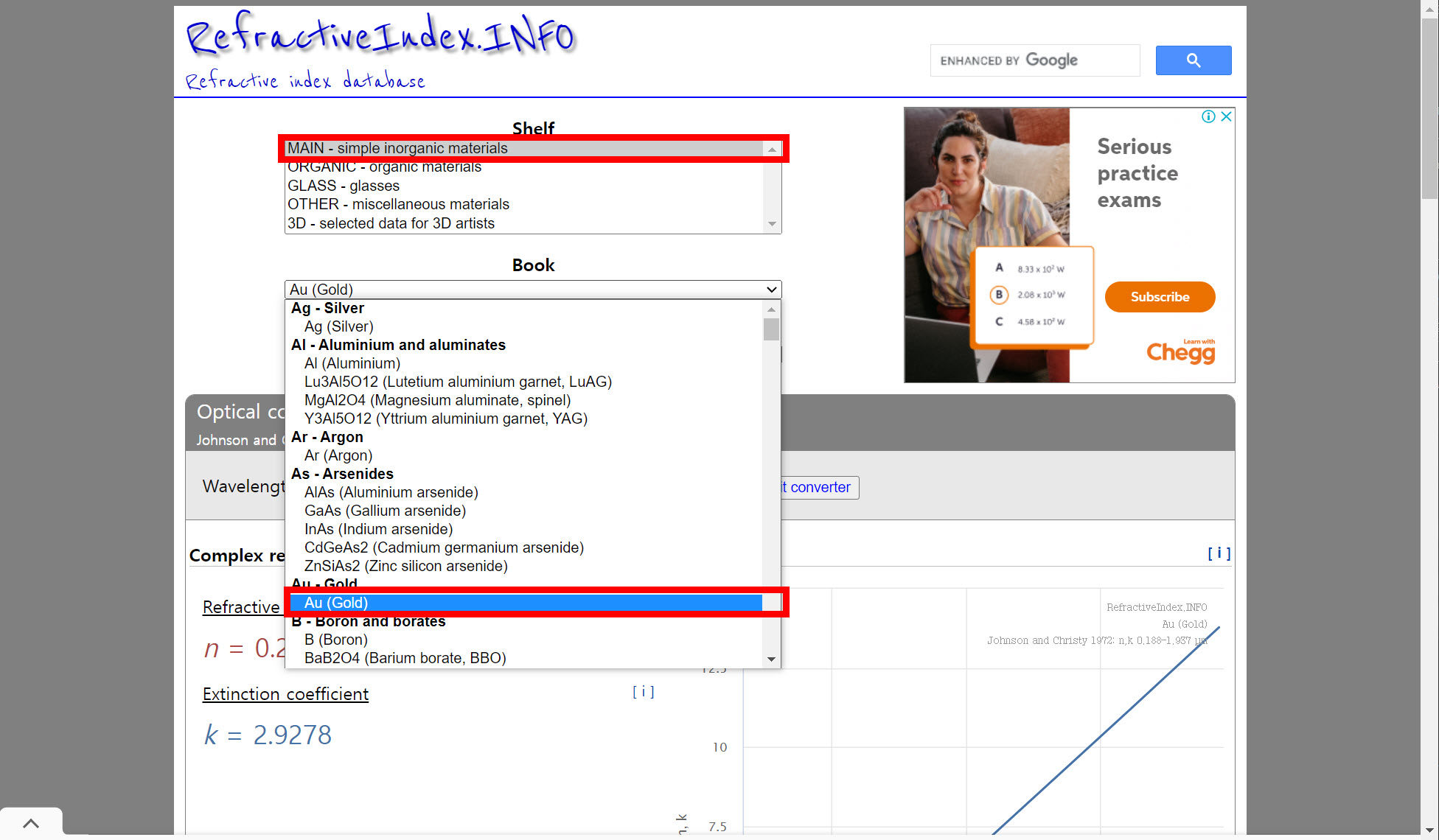The height and width of the screenshot is (840, 1439).
Task: Click the info icon beside Extinction coefficient
Action: click(x=643, y=691)
